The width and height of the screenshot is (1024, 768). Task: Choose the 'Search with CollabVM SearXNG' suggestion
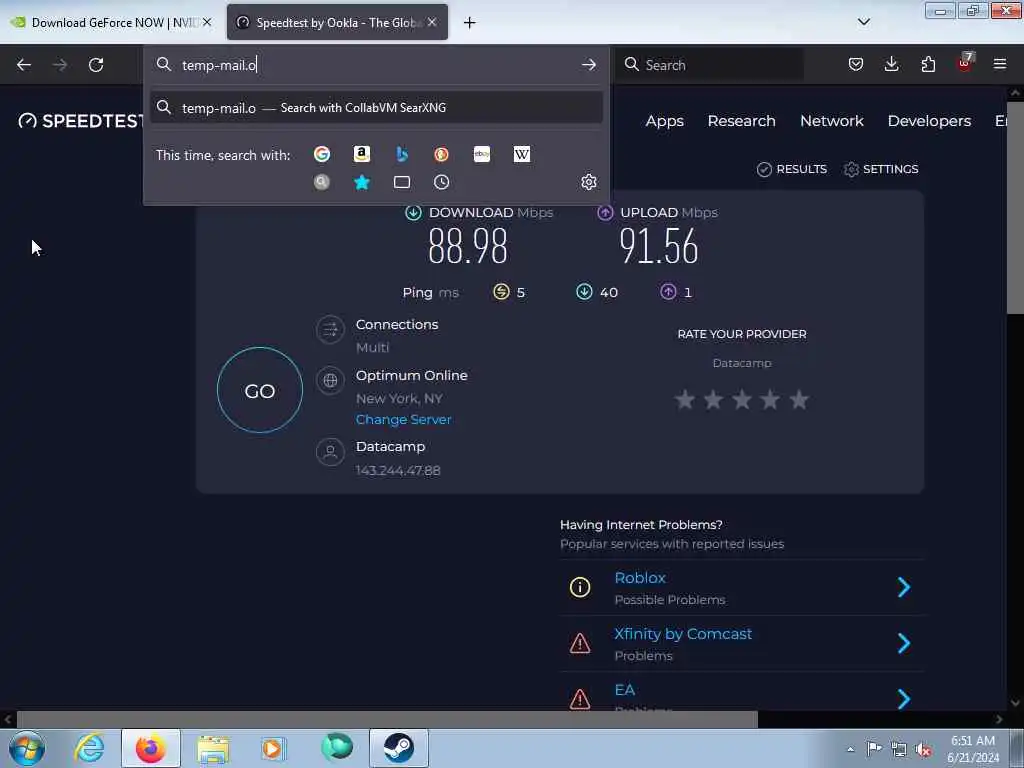tap(376, 108)
